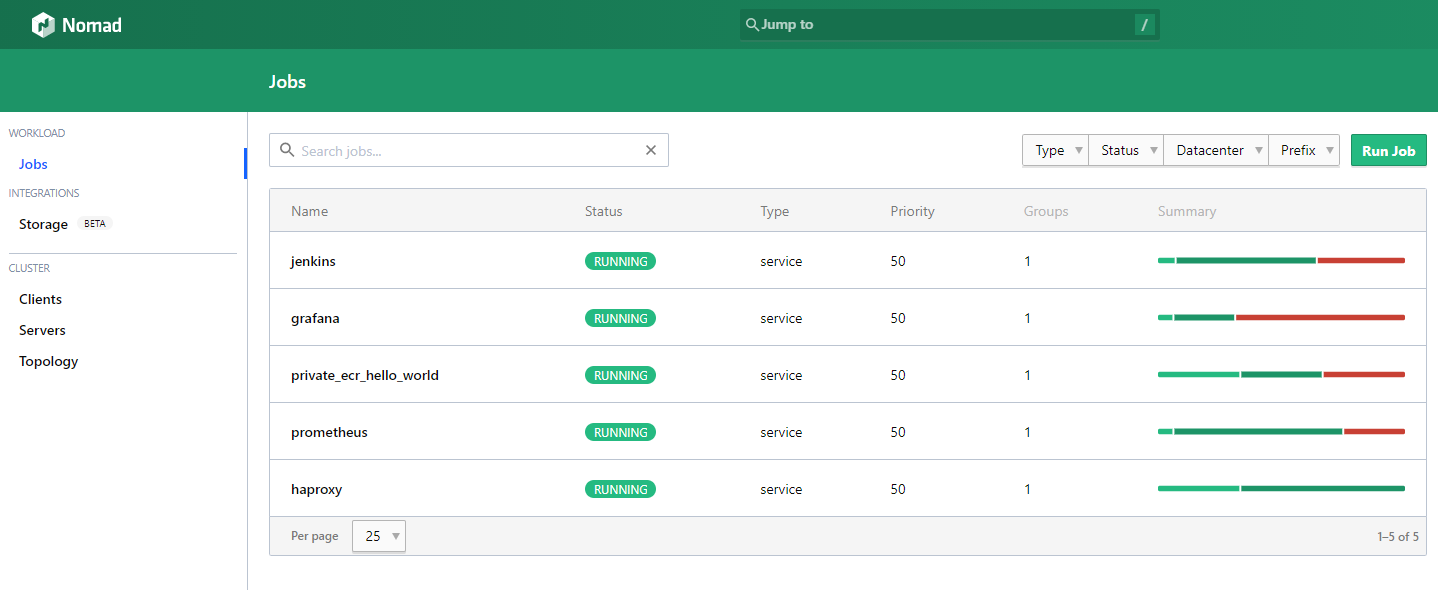Screen dimensions: 1438x590
Task: Click the Groups column header
Action: (x=1046, y=211)
